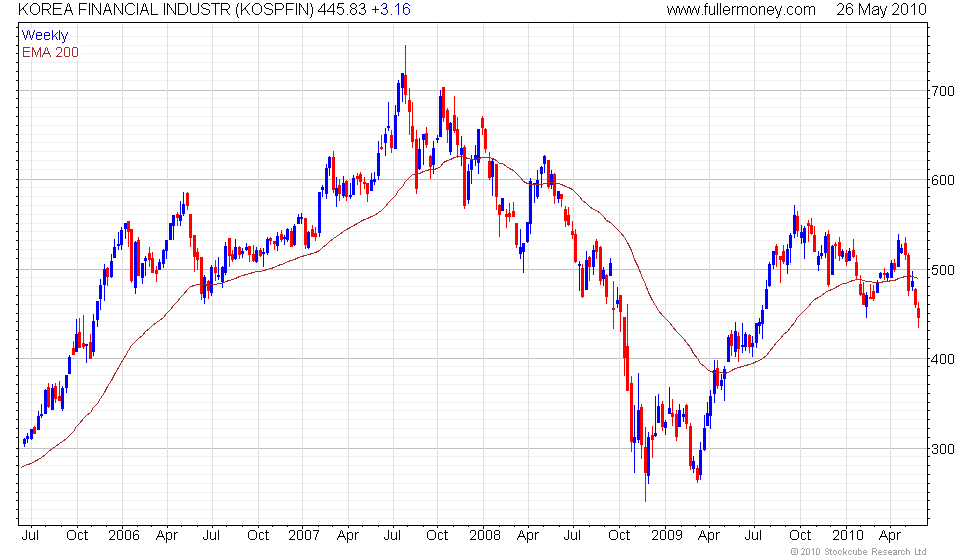The height and width of the screenshot is (560, 980).
Task: Select the 2009 year marker on time axis
Action: (x=666, y=536)
